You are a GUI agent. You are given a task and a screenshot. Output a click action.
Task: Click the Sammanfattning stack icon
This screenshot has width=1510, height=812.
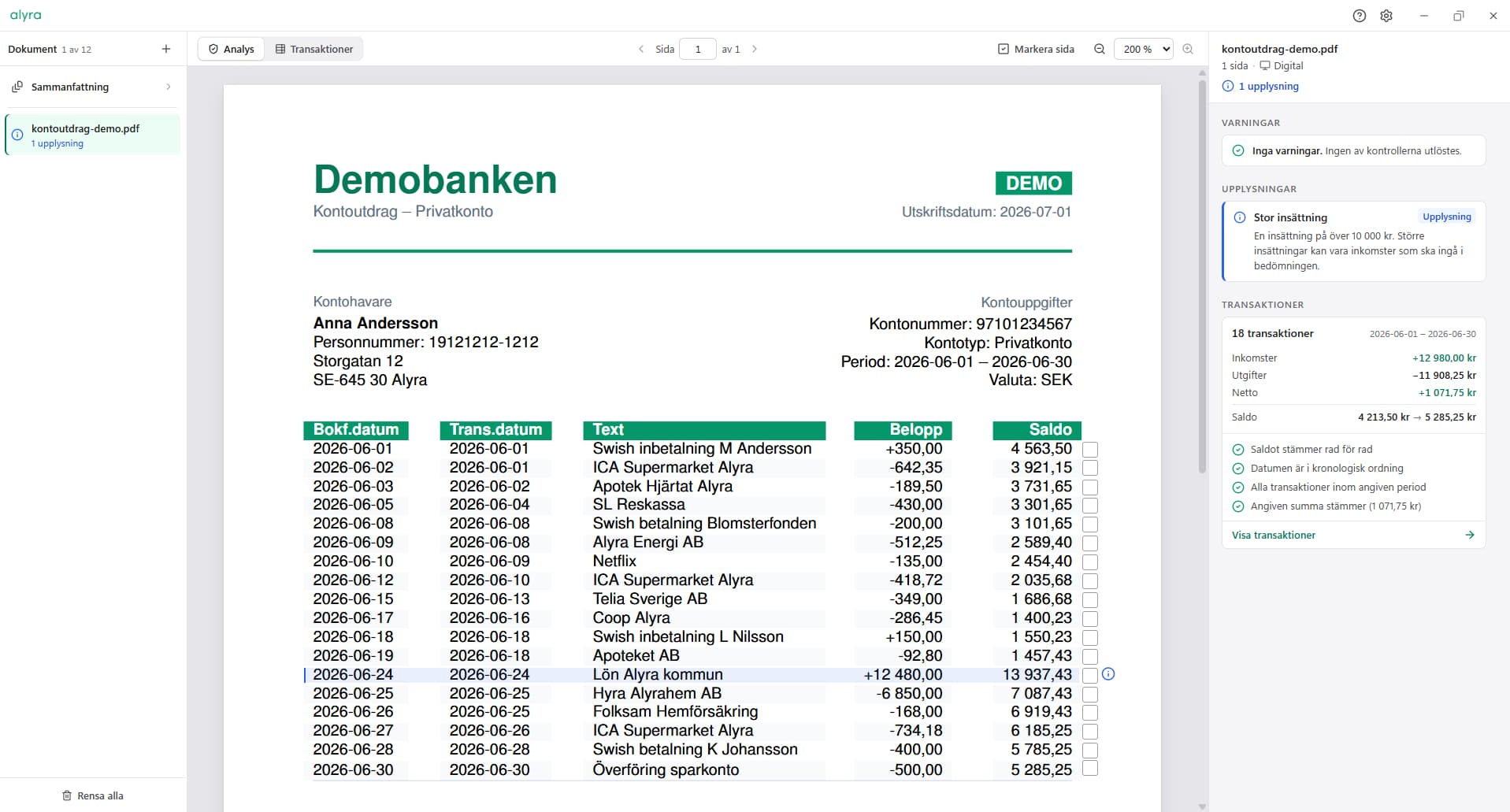(x=17, y=87)
